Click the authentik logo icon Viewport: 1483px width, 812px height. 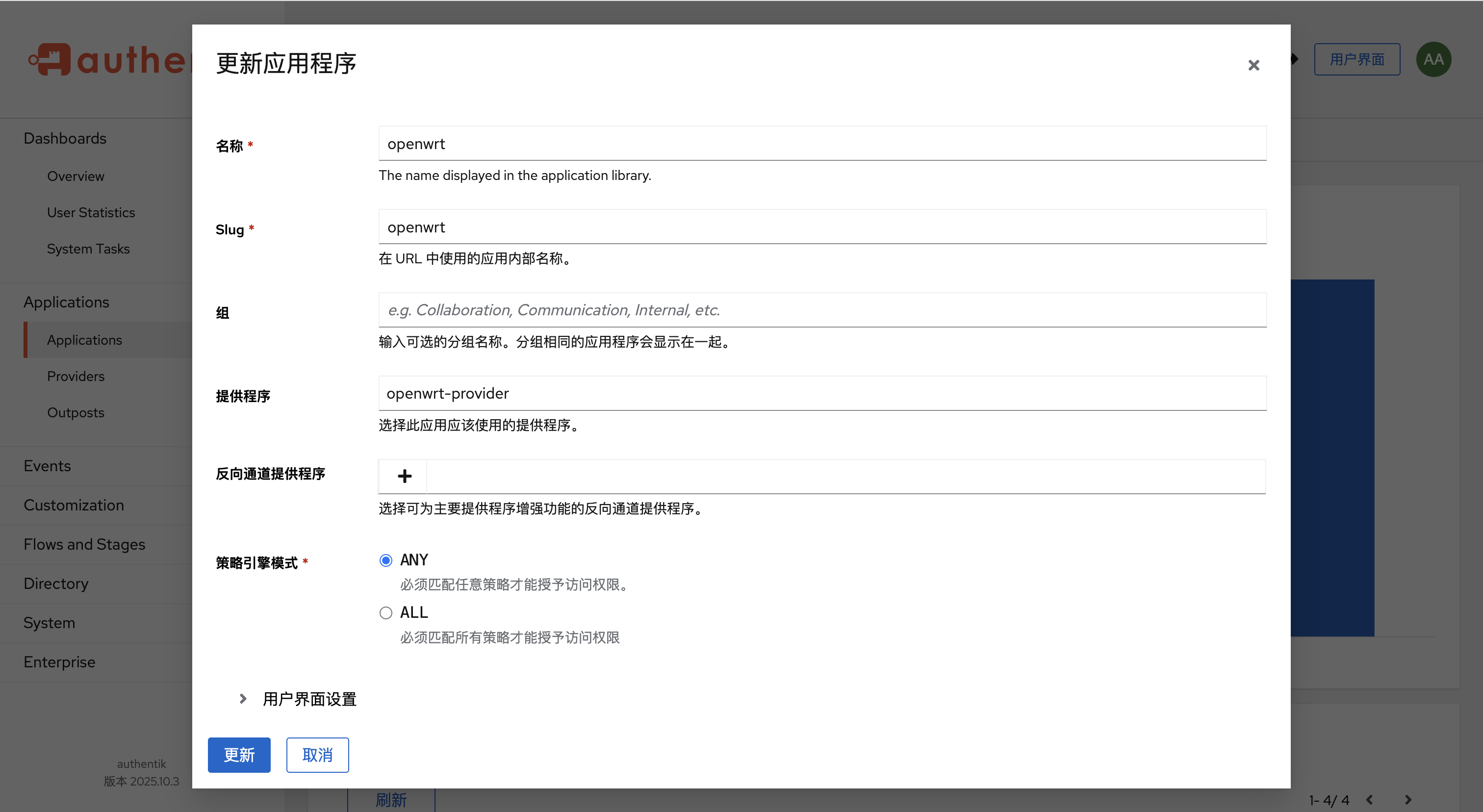point(51,59)
